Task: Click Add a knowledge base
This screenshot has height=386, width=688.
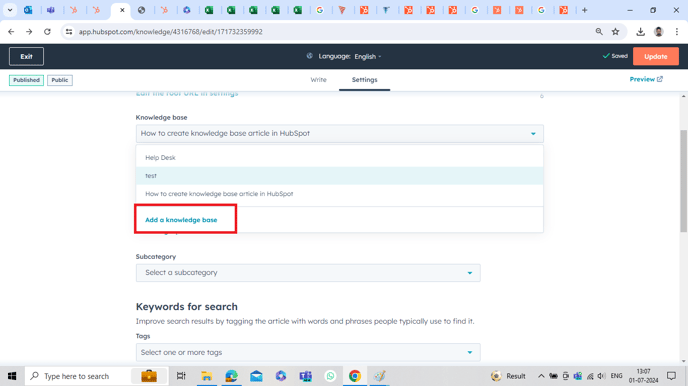Action: click(x=181, y=220)
